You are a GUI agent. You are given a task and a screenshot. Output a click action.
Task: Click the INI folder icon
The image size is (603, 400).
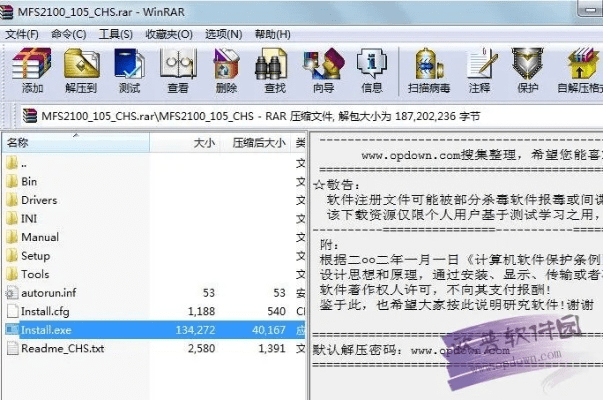12,218
